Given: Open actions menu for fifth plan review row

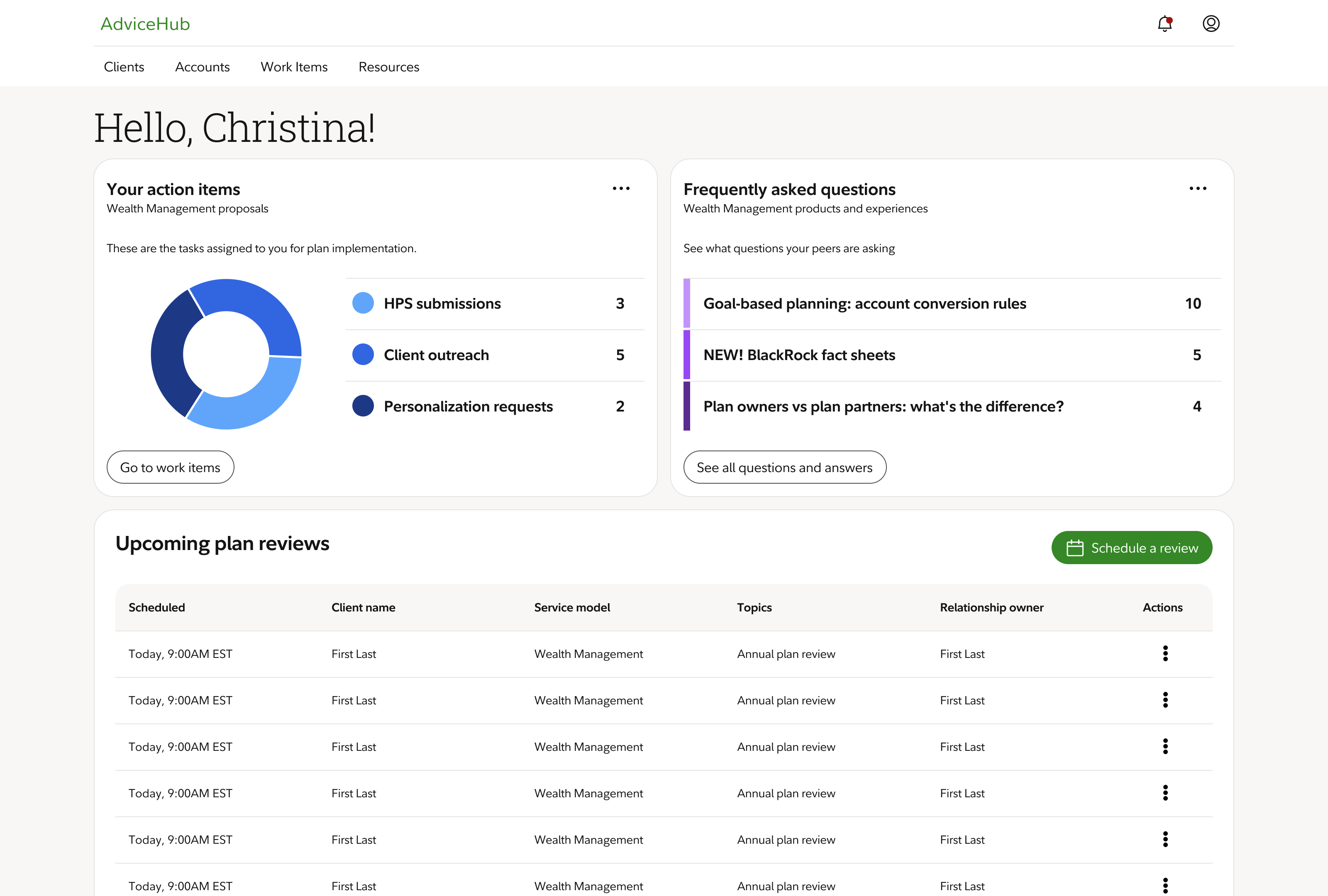Looking at the screenshot, I should pyautogui.click(x=1165, y=840).
